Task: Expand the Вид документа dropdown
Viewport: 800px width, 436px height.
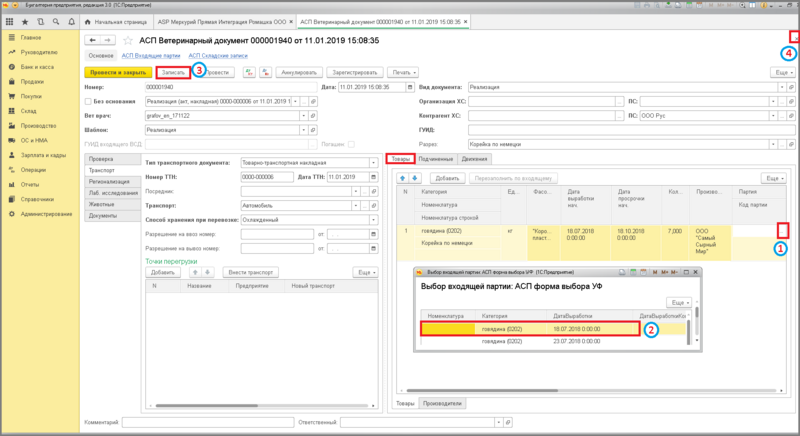Action: [x=782, y=87]
